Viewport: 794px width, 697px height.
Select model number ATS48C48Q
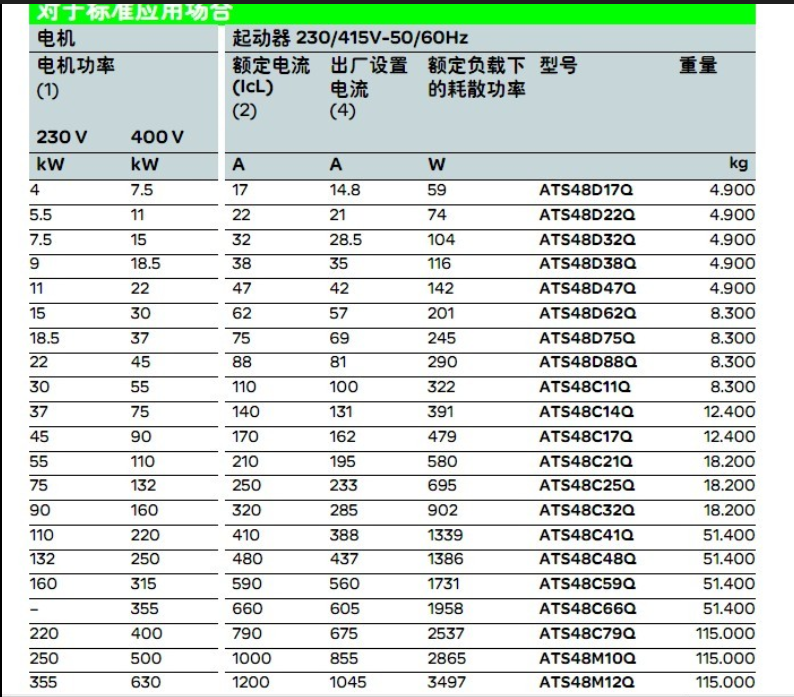(x=587, y=559)
